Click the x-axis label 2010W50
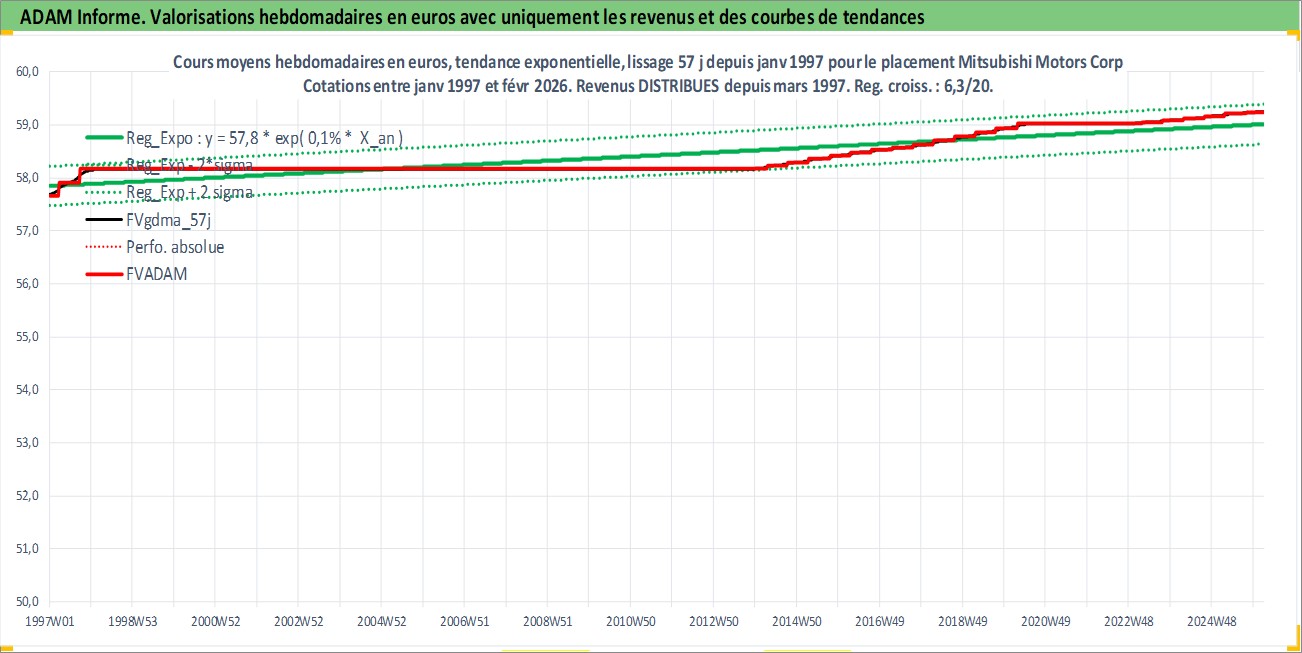Screen dimensions: 1302x653 click(x=631, y=622)
